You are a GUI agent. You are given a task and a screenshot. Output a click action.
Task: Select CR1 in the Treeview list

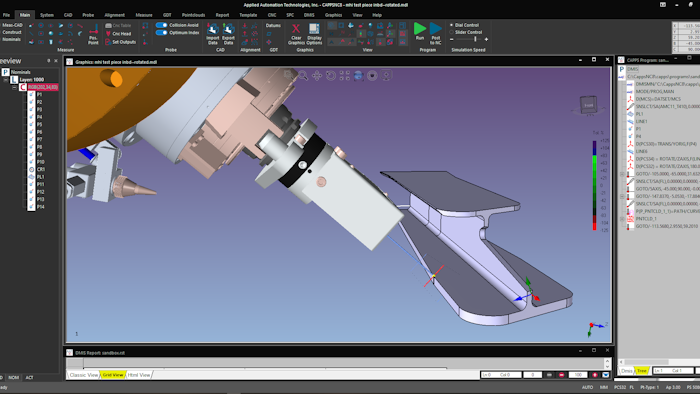pyautogui.click(x=41, y=170)
